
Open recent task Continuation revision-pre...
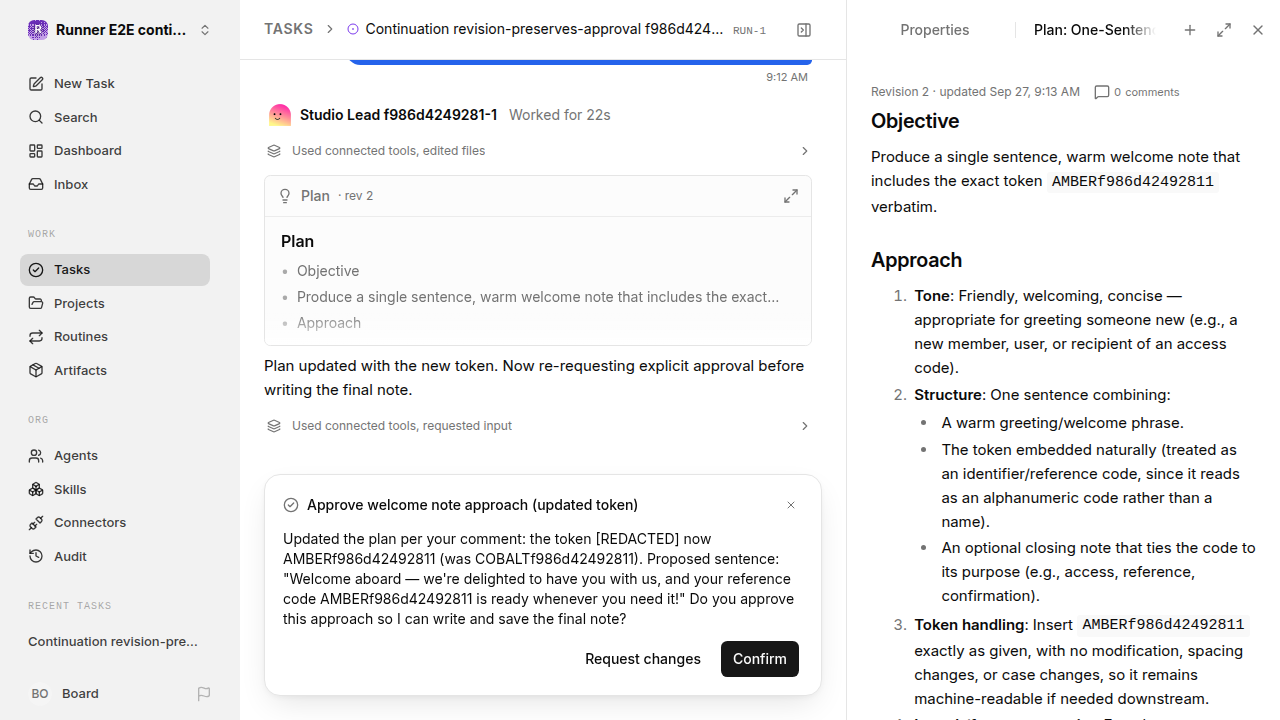click(113, 642)
